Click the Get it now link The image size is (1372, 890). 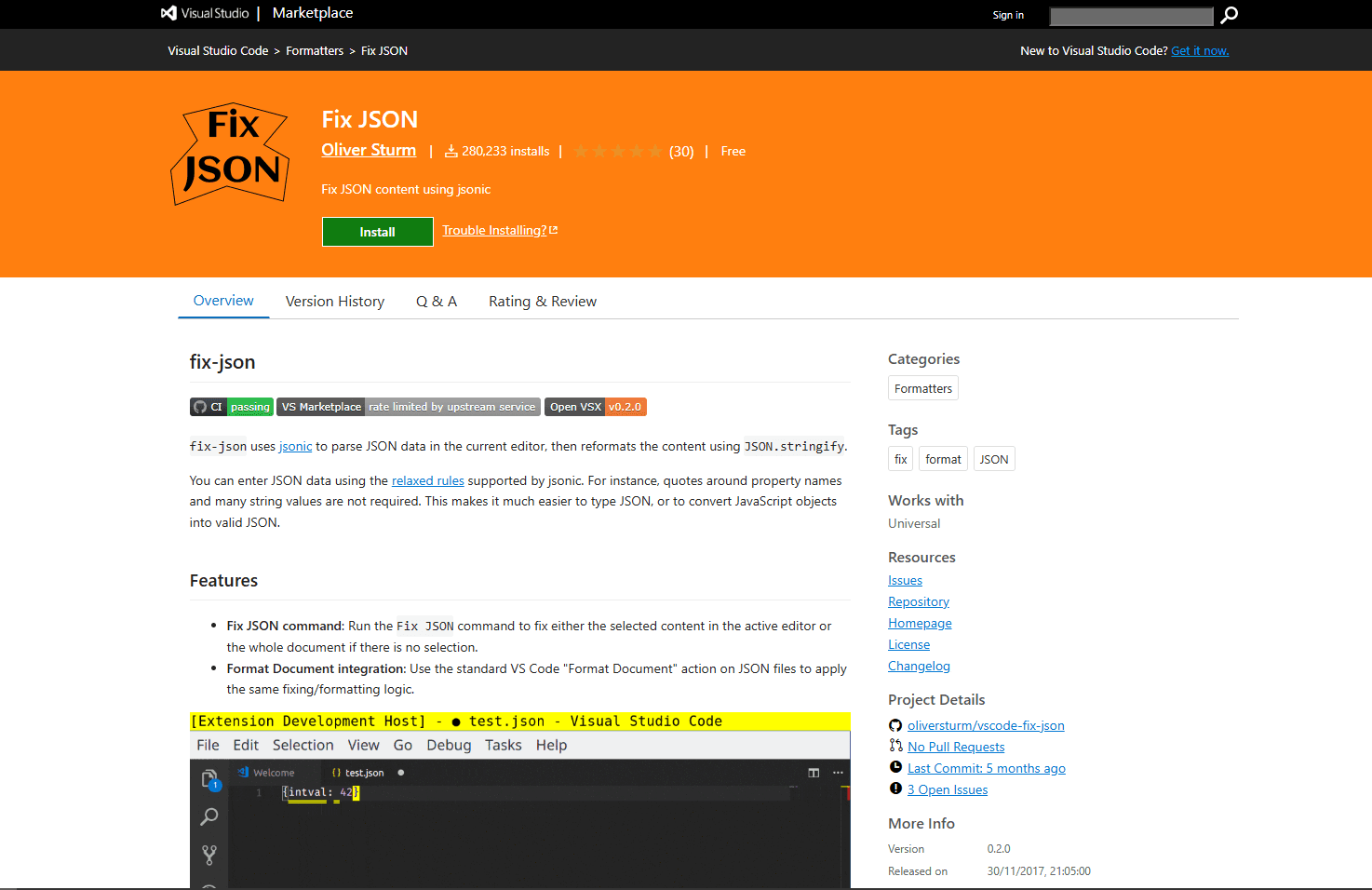[x=1200, y=50]
